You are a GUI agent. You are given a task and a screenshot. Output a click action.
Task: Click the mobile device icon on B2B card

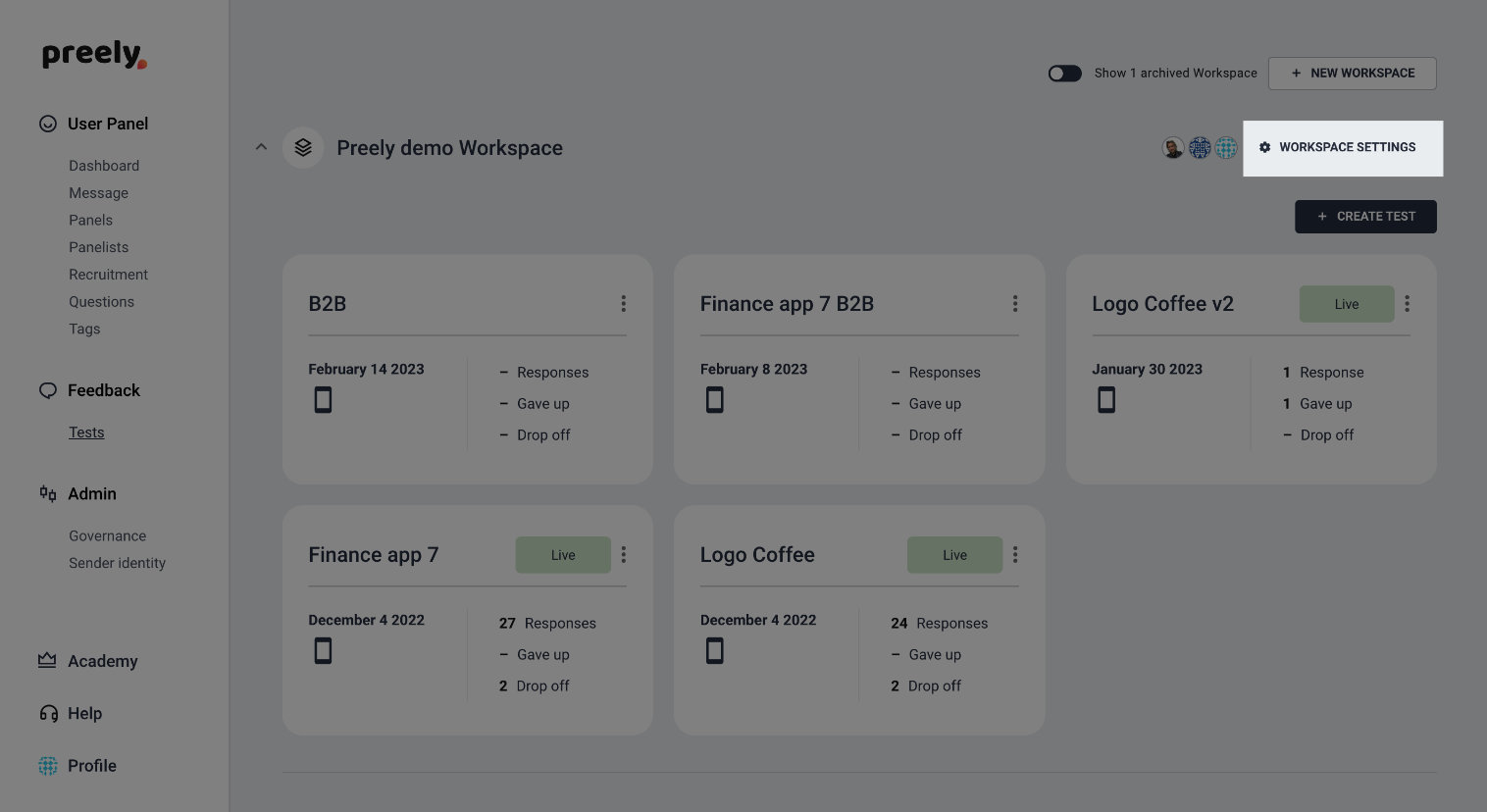pyautogui.click(x=323, y=400)
